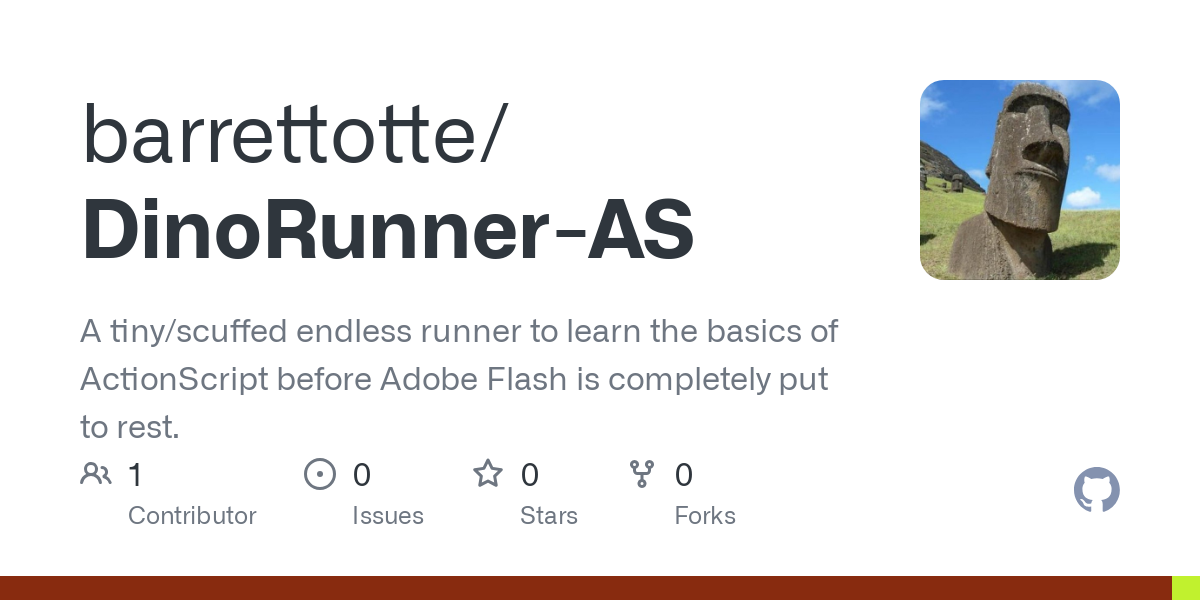
Task: Select the Contributor label
Action: tap(192, 516)
